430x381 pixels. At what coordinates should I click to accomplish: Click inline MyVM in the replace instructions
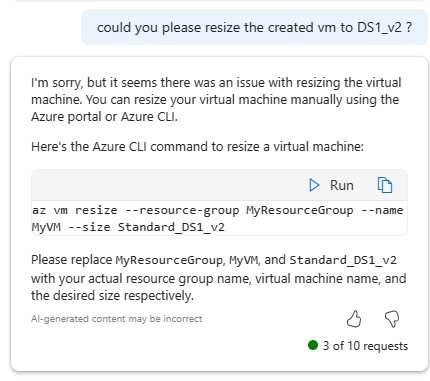(243, 260)
